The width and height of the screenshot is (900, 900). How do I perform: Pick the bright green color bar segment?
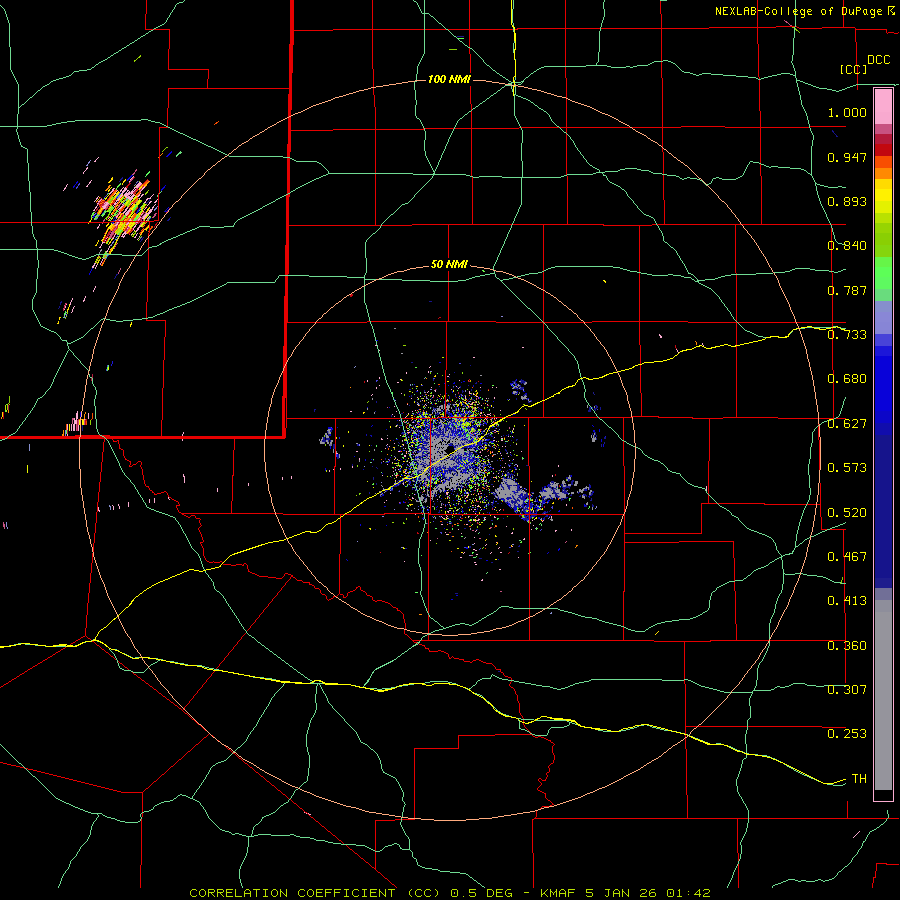point(883,273)
